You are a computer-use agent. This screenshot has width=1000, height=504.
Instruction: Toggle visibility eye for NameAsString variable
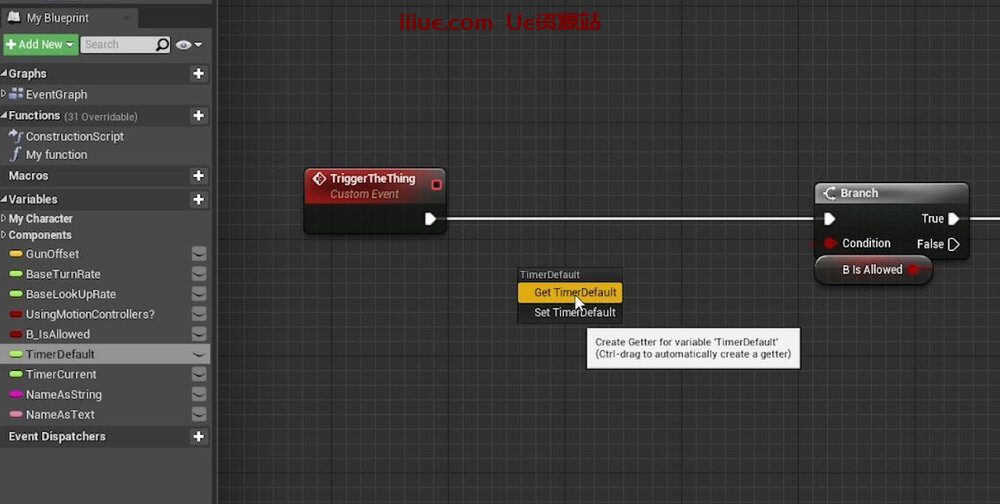199,394
